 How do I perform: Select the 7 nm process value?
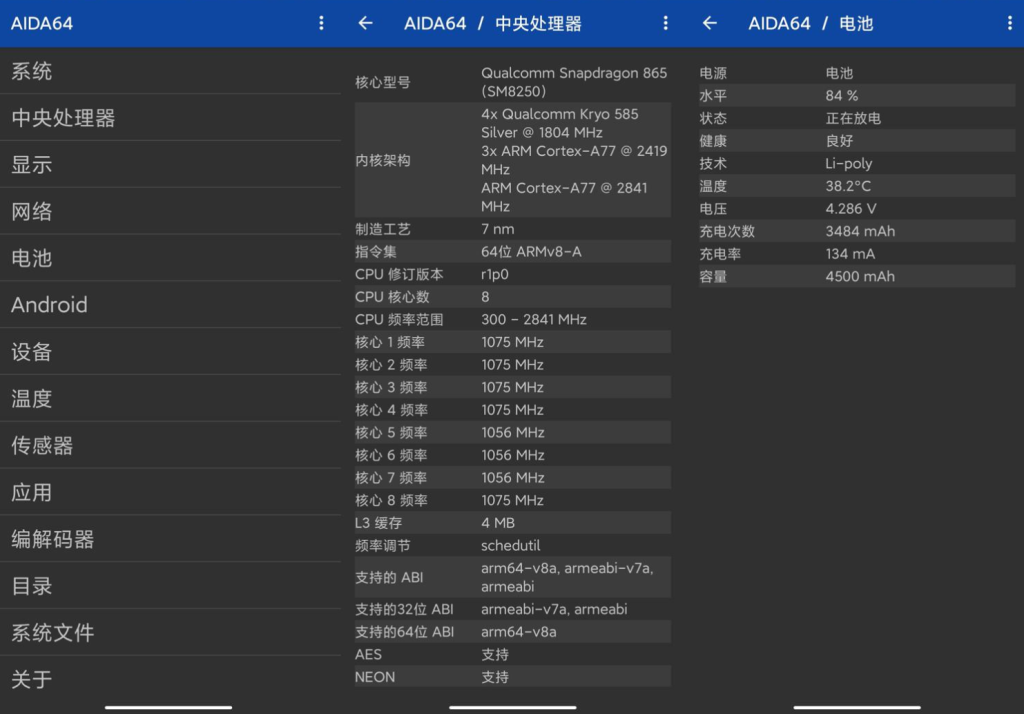click(498, 229)
